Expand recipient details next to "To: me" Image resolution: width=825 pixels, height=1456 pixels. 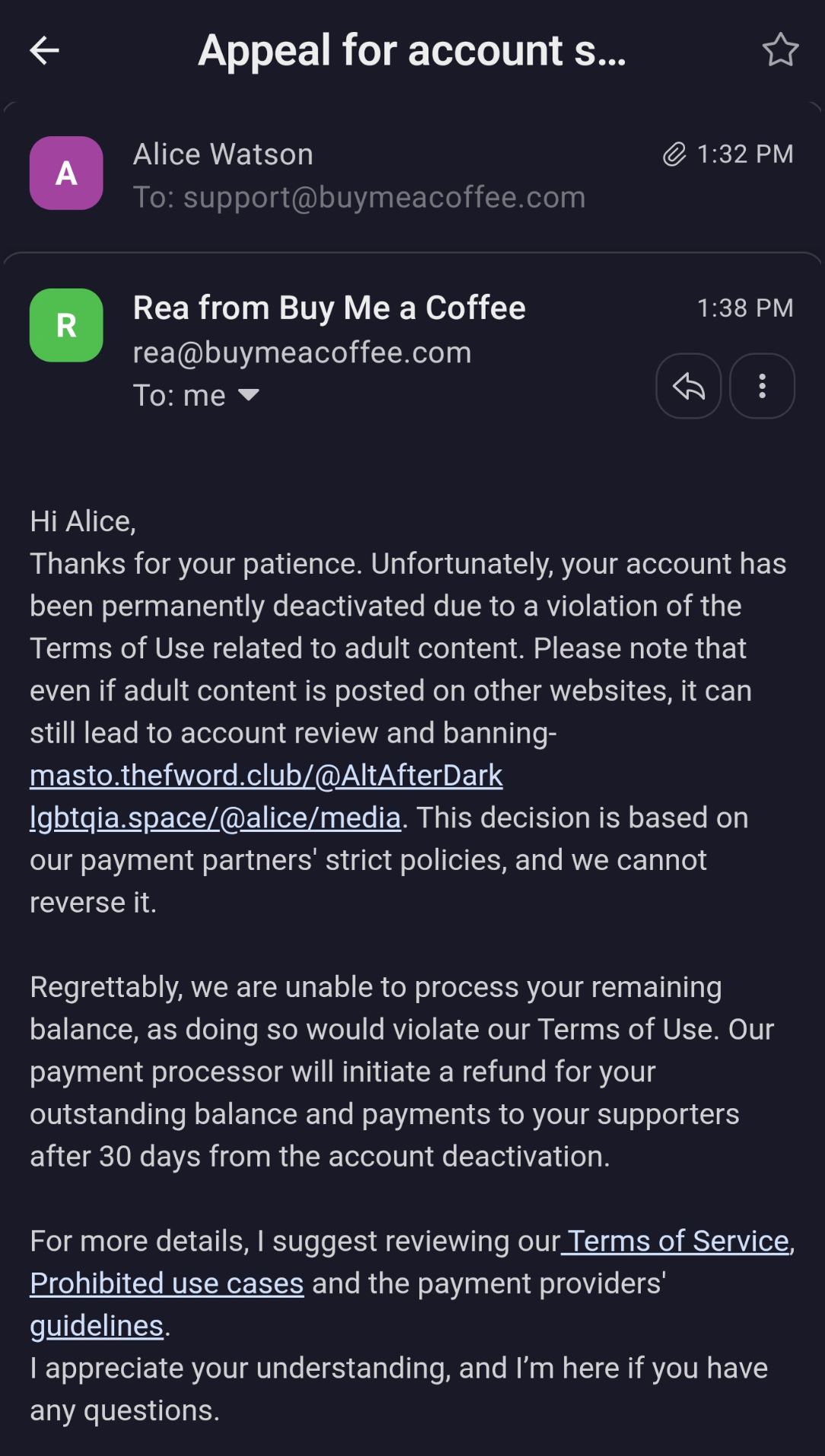click(x=249, y=395)
